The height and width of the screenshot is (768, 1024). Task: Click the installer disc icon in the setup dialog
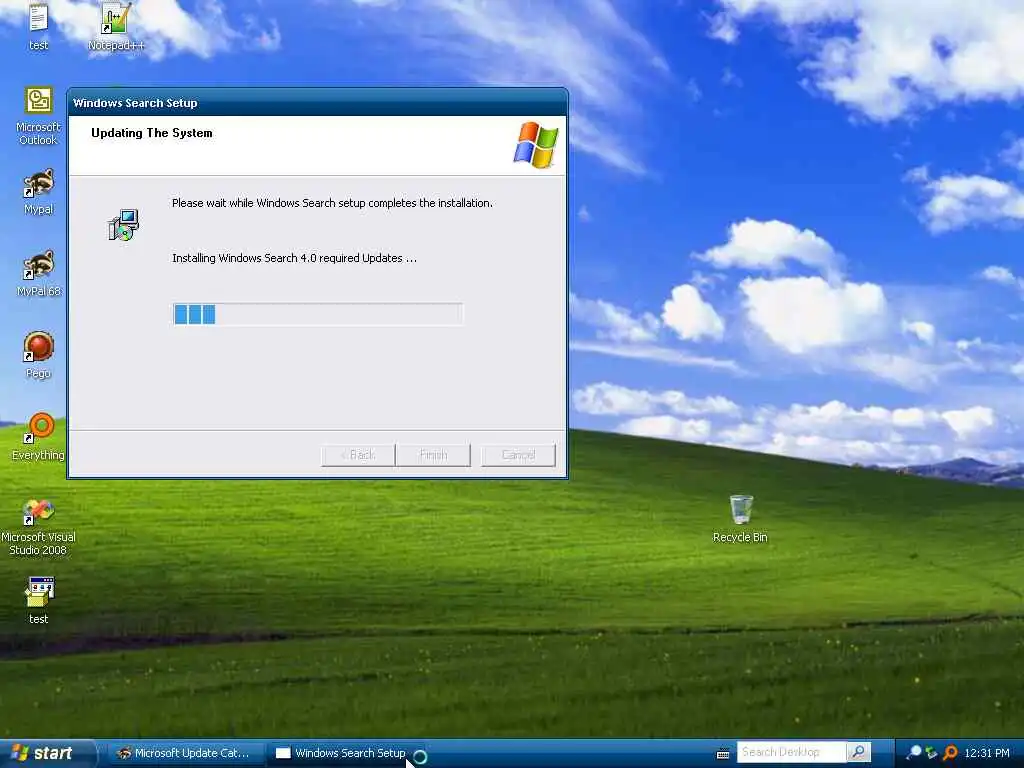click(123, 225)
